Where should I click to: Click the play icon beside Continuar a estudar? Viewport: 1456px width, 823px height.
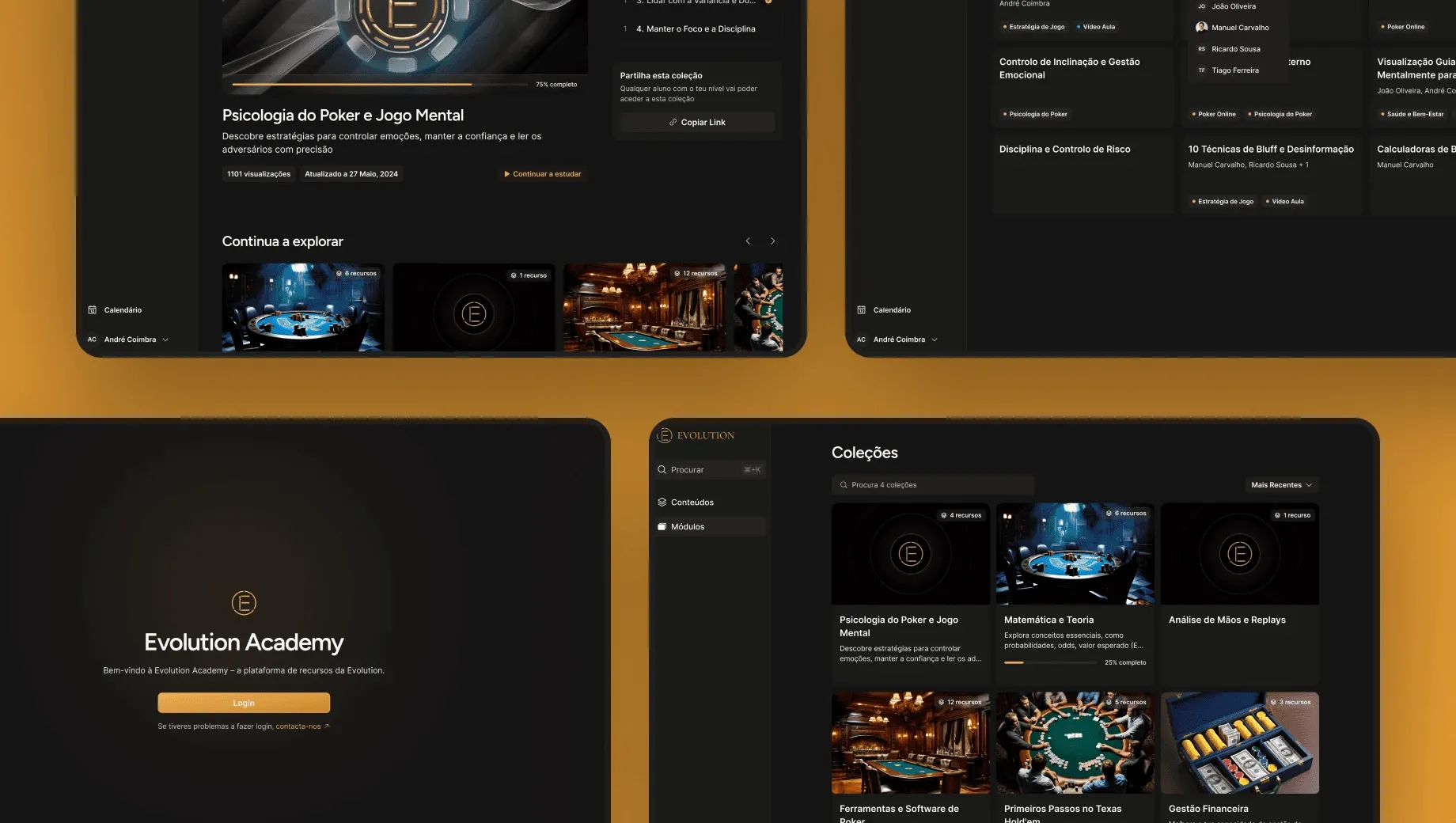coord(507,174)
